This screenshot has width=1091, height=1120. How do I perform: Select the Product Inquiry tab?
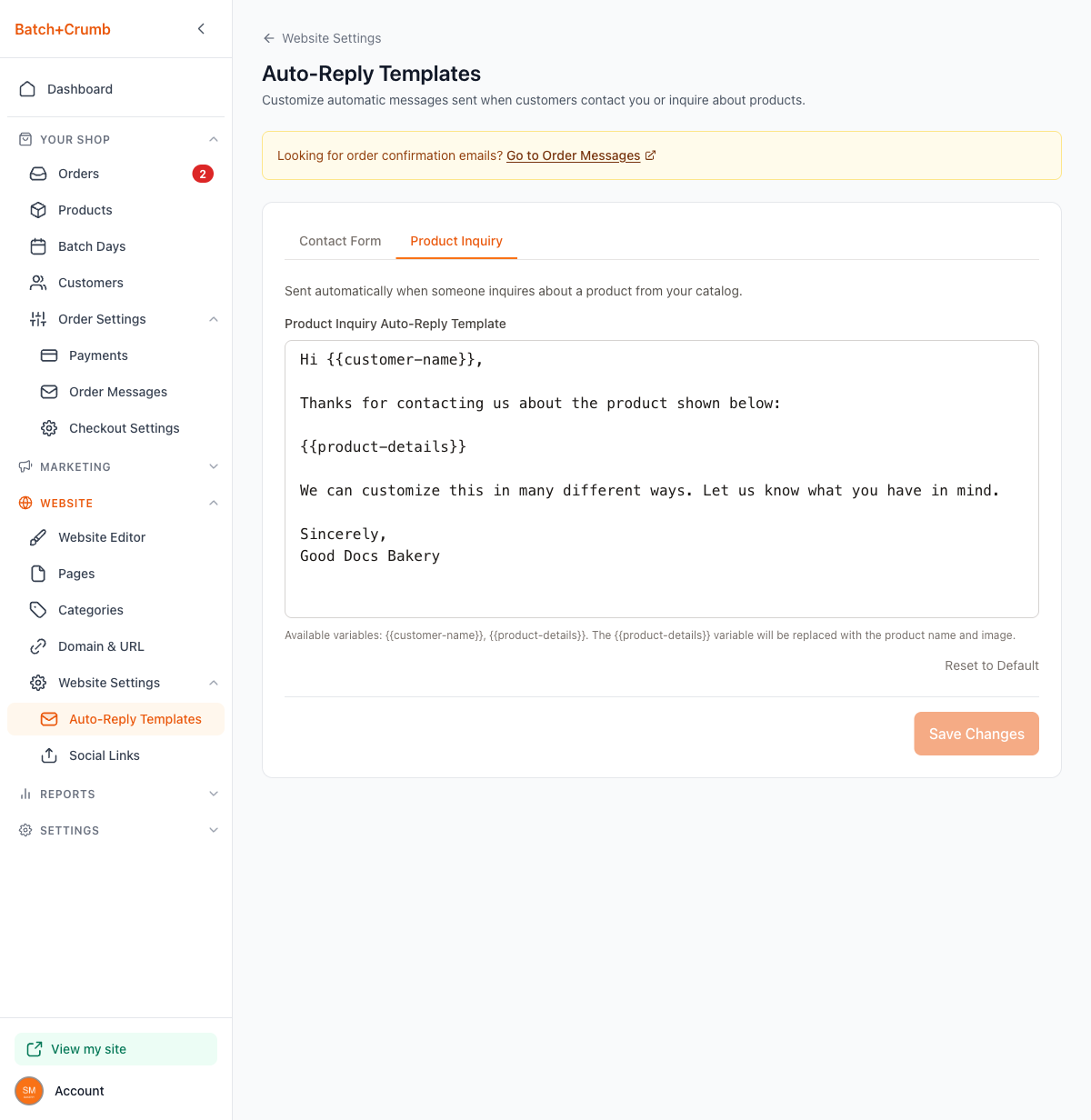tap(456, 241)
